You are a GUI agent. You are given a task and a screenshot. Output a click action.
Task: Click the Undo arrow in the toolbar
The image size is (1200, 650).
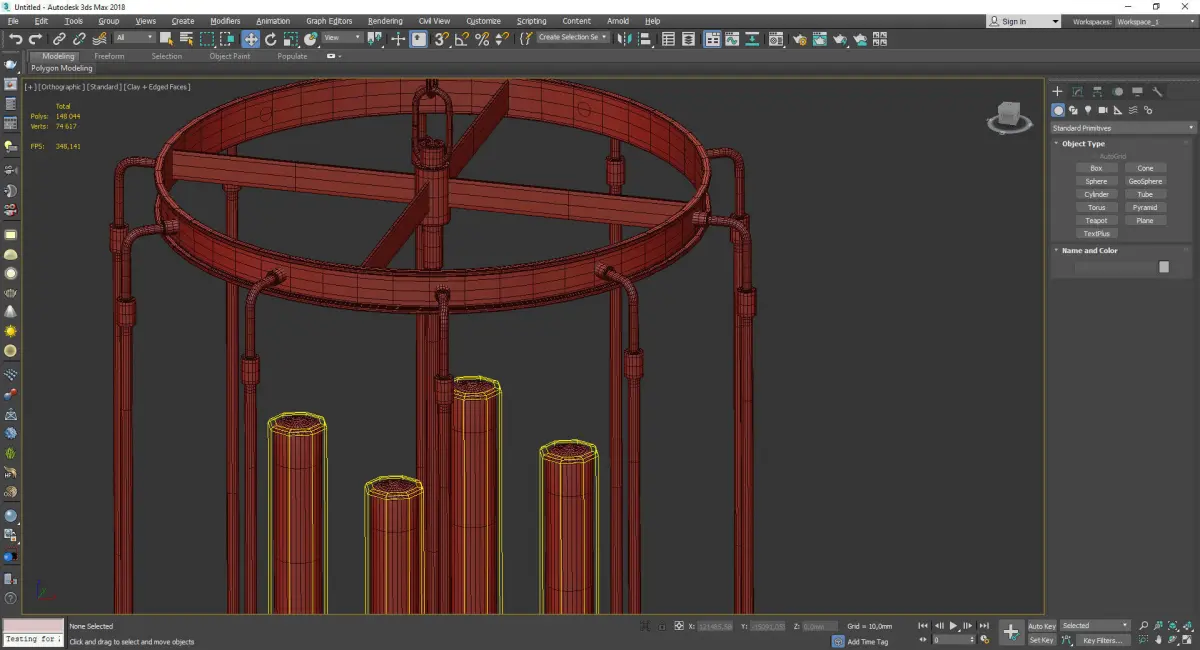coord(15,39)
